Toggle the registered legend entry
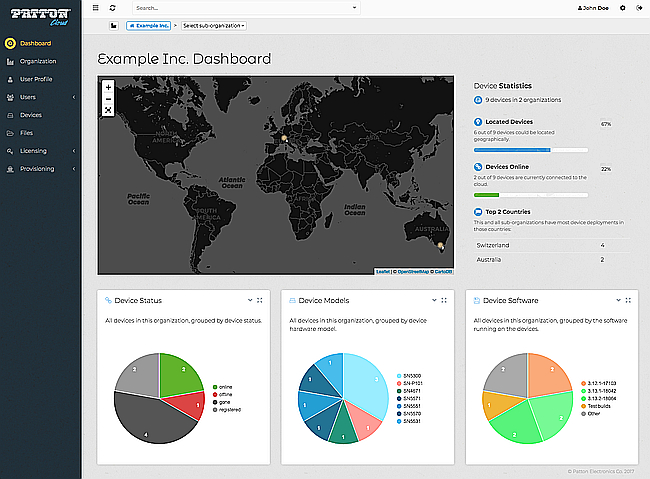Image resolution: width=650 pixels, height=479 pixels. [227, 410]
